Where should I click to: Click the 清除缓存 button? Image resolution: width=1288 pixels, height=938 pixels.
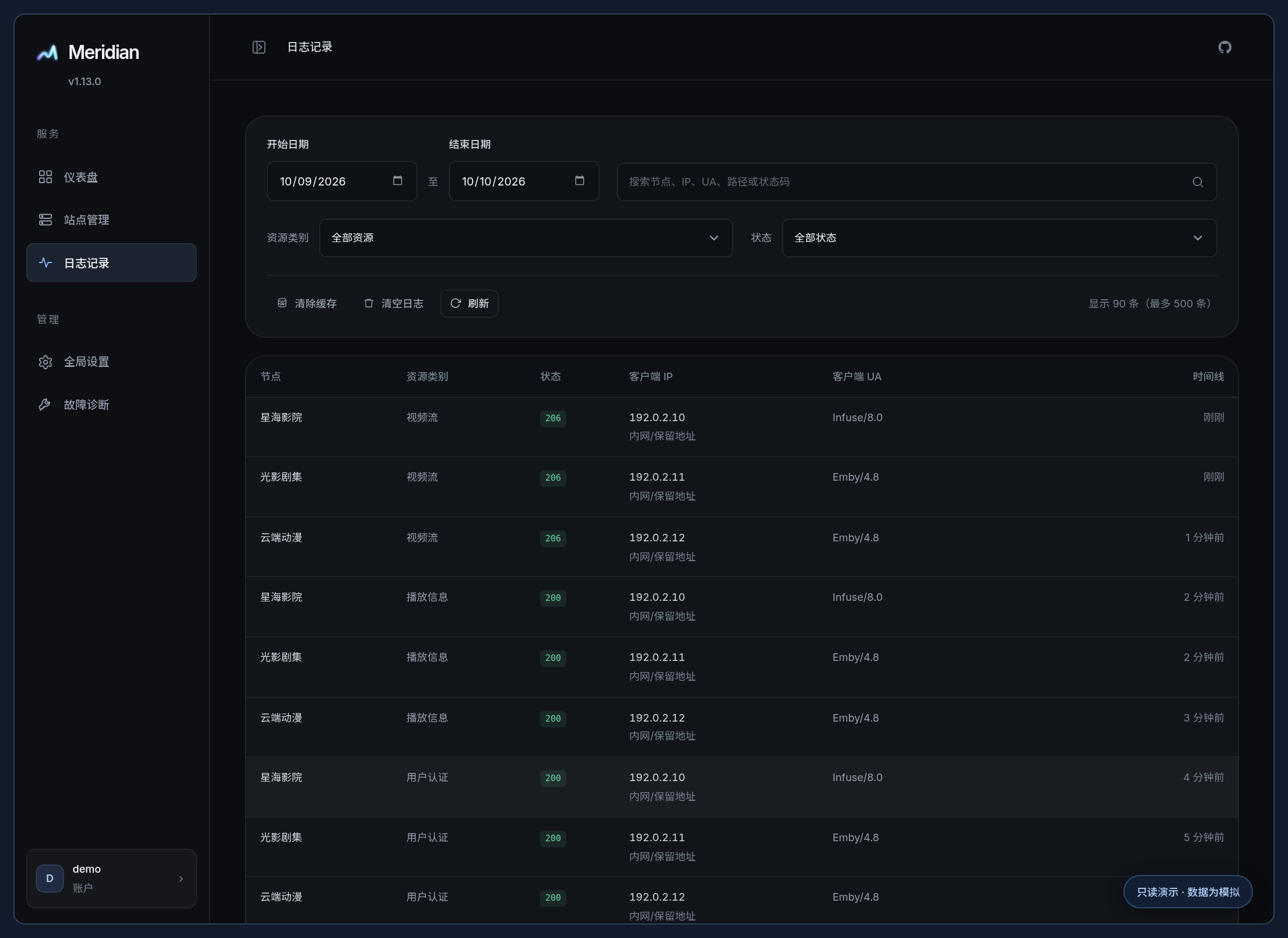point(307,303)
